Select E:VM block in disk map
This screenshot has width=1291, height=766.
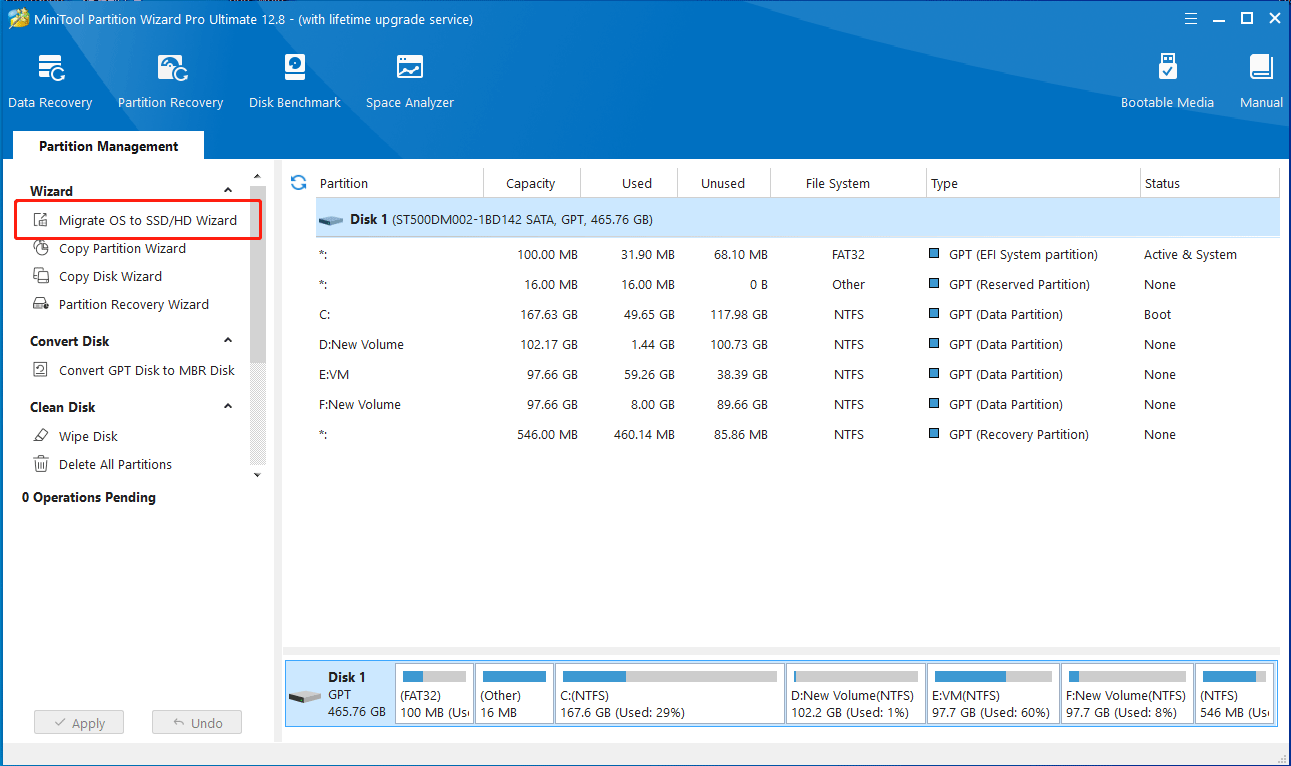(993, 693)
